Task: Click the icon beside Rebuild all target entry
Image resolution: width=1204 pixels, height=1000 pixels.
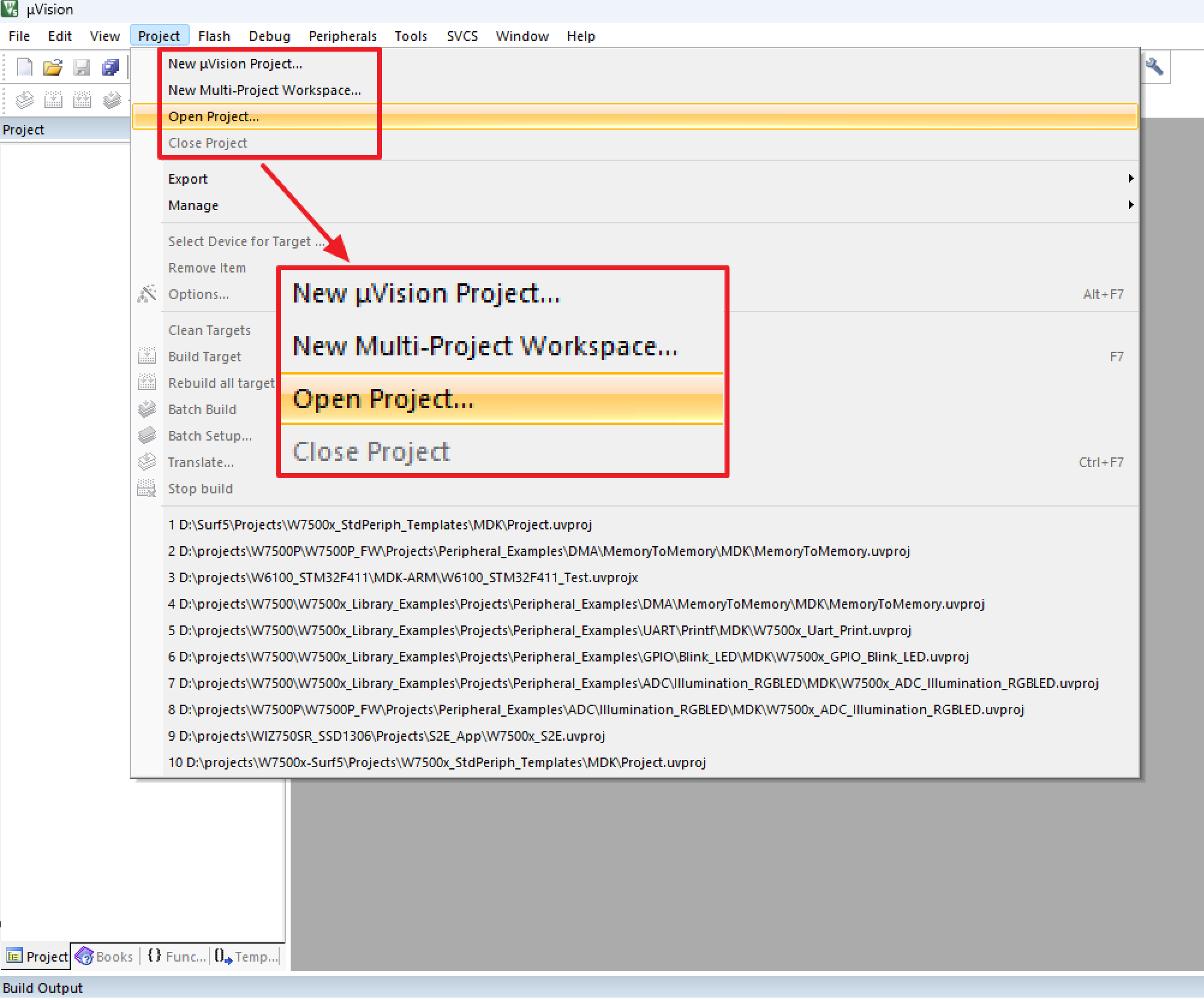Action: pos(147,382)
